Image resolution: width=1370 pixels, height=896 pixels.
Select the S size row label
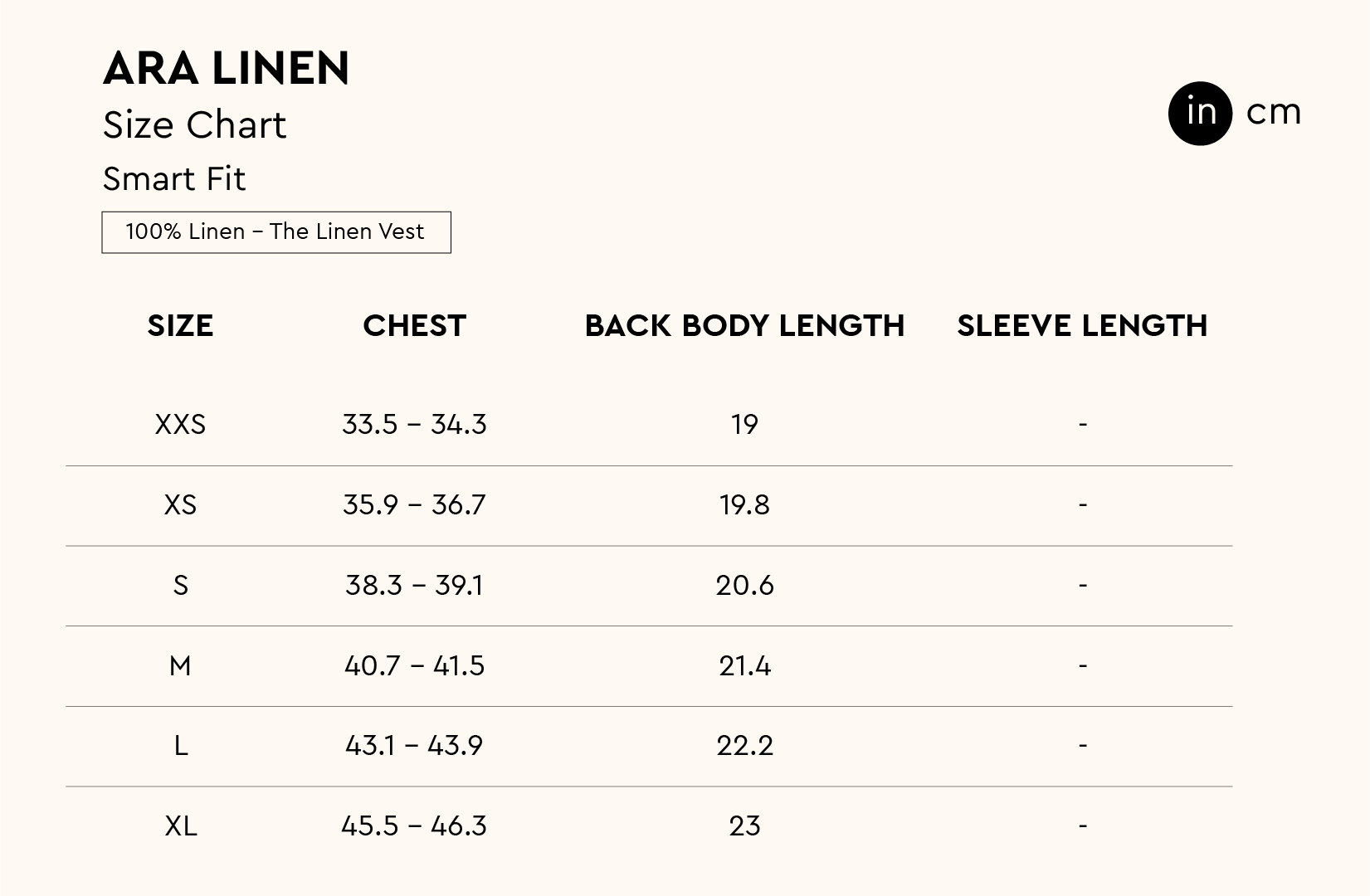(x=180, y=586)
